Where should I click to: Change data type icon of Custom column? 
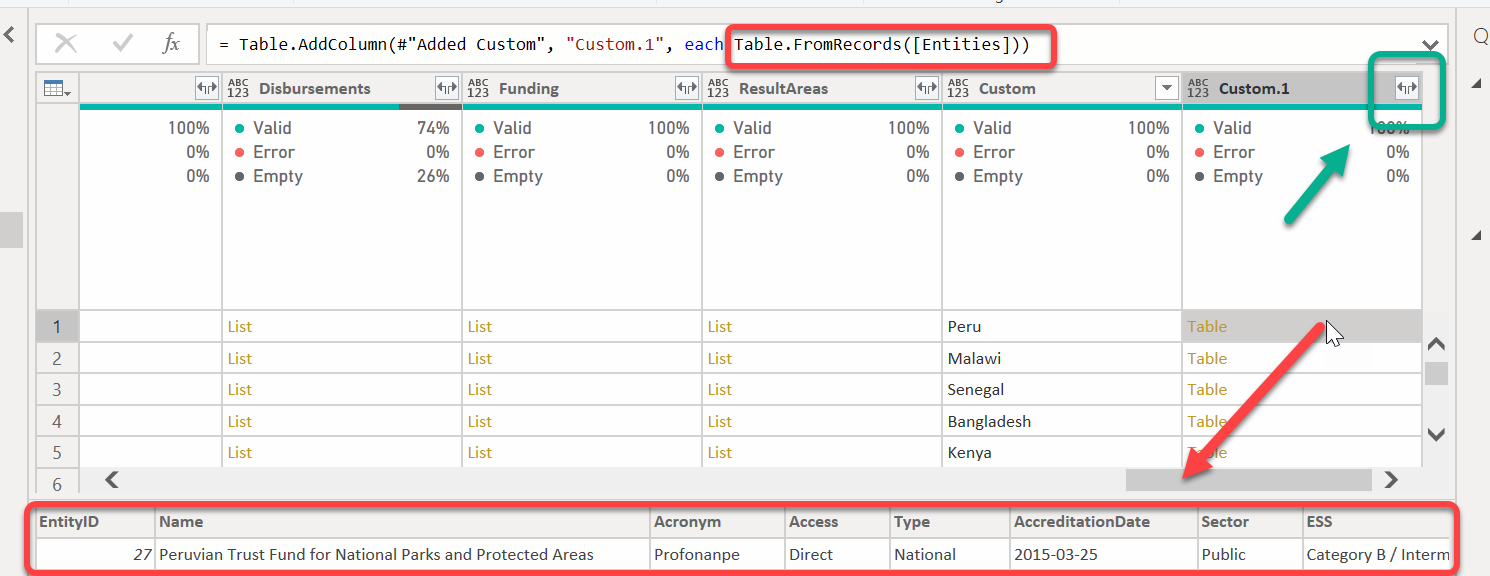click(x=959, y=88)
